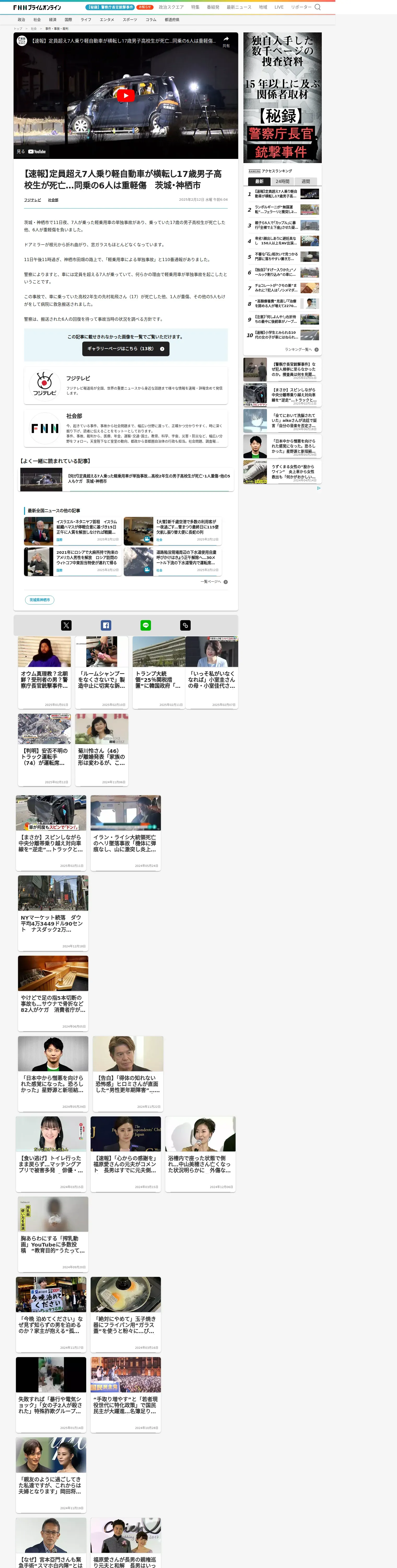
Task: Open the 社会部 source link under headline
Action: coord(54,200)
